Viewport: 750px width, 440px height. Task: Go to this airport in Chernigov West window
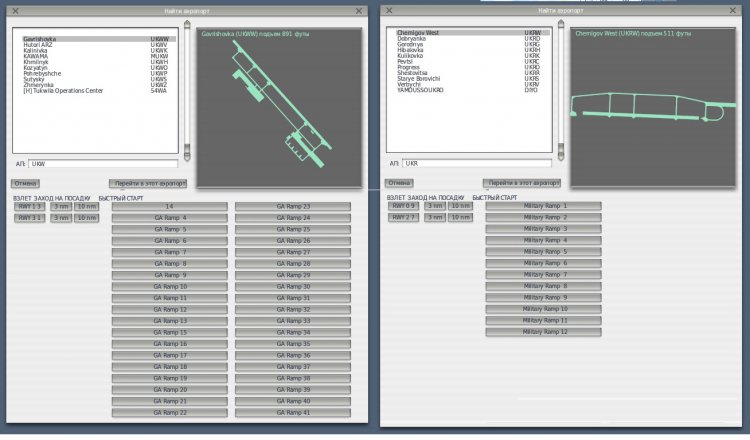(522, 183)
